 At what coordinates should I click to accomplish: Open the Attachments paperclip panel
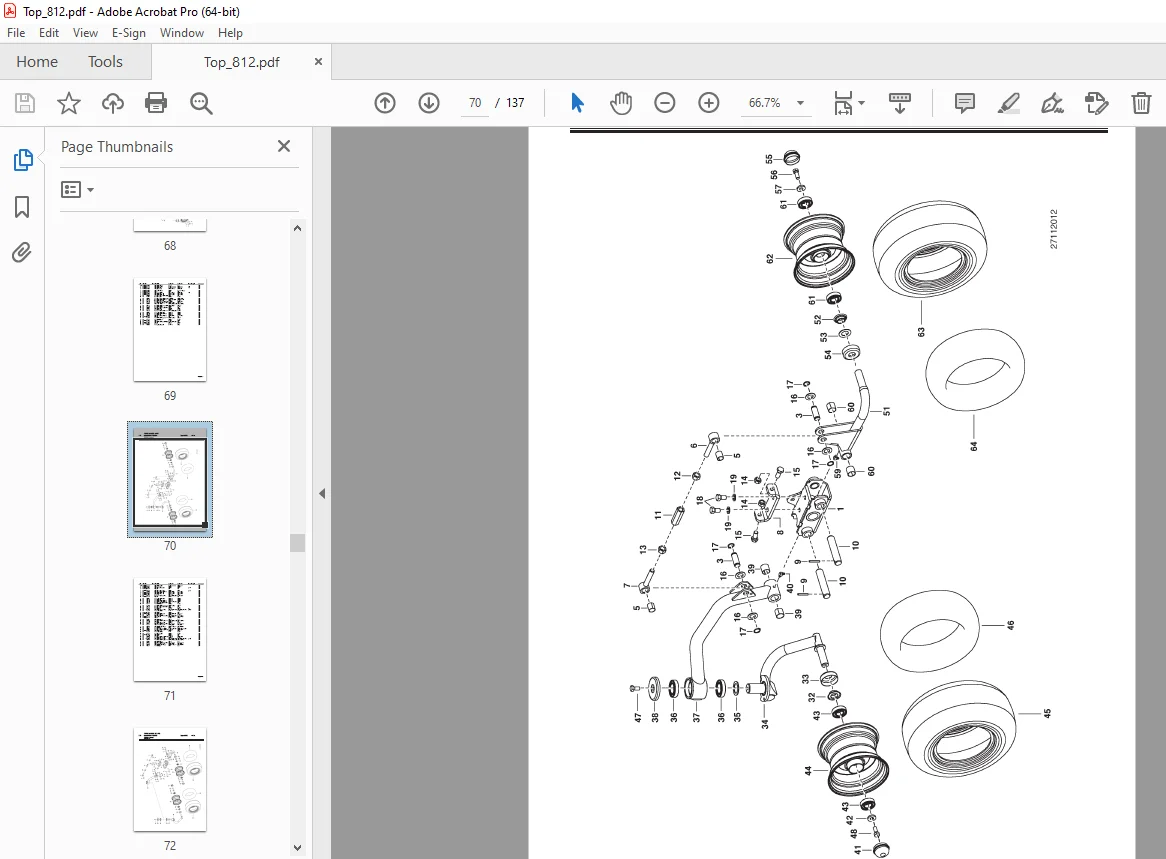pyautogui.click(x=22, y=253)
